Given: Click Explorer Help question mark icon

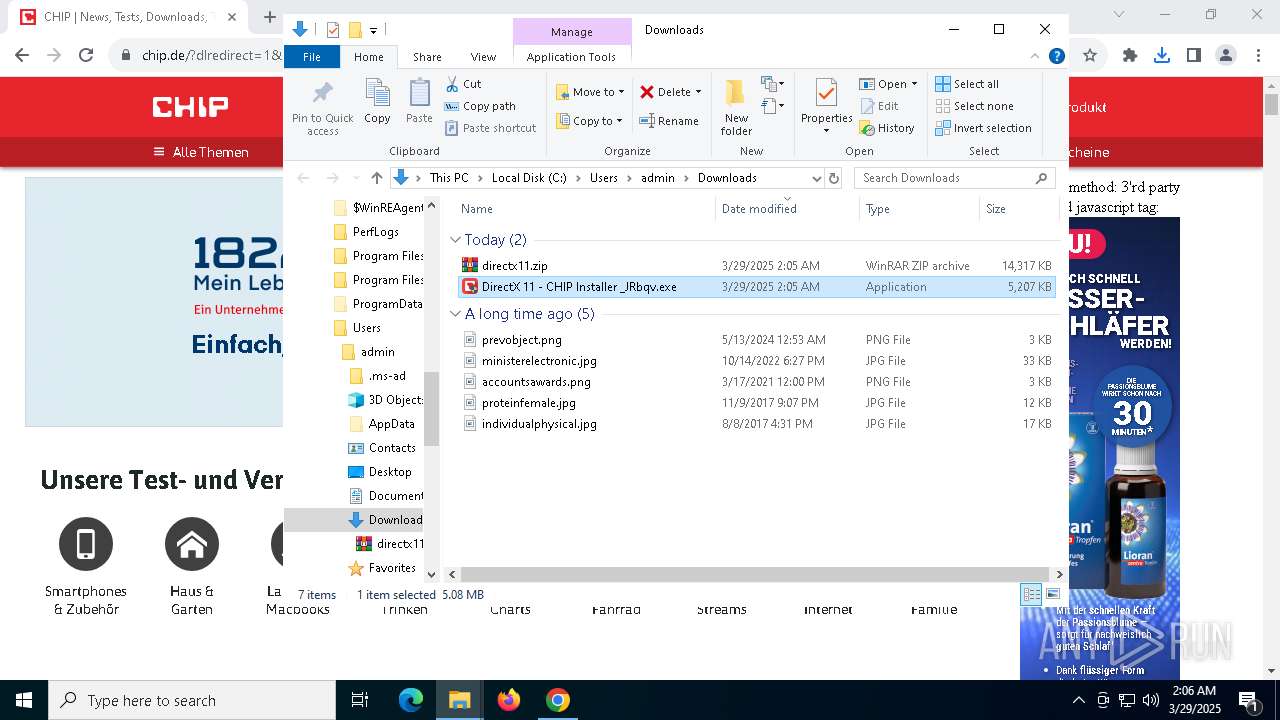Looking at the screenshot, I should [x=1056, y=57].
